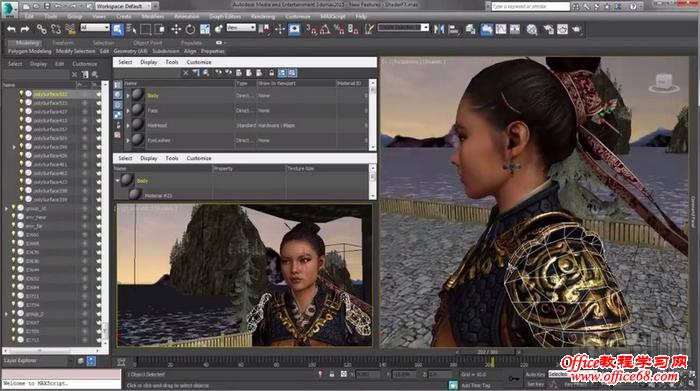Expand the EyeLashes material row
Viewport: 700px width, 391px height.
coord(128,140)
